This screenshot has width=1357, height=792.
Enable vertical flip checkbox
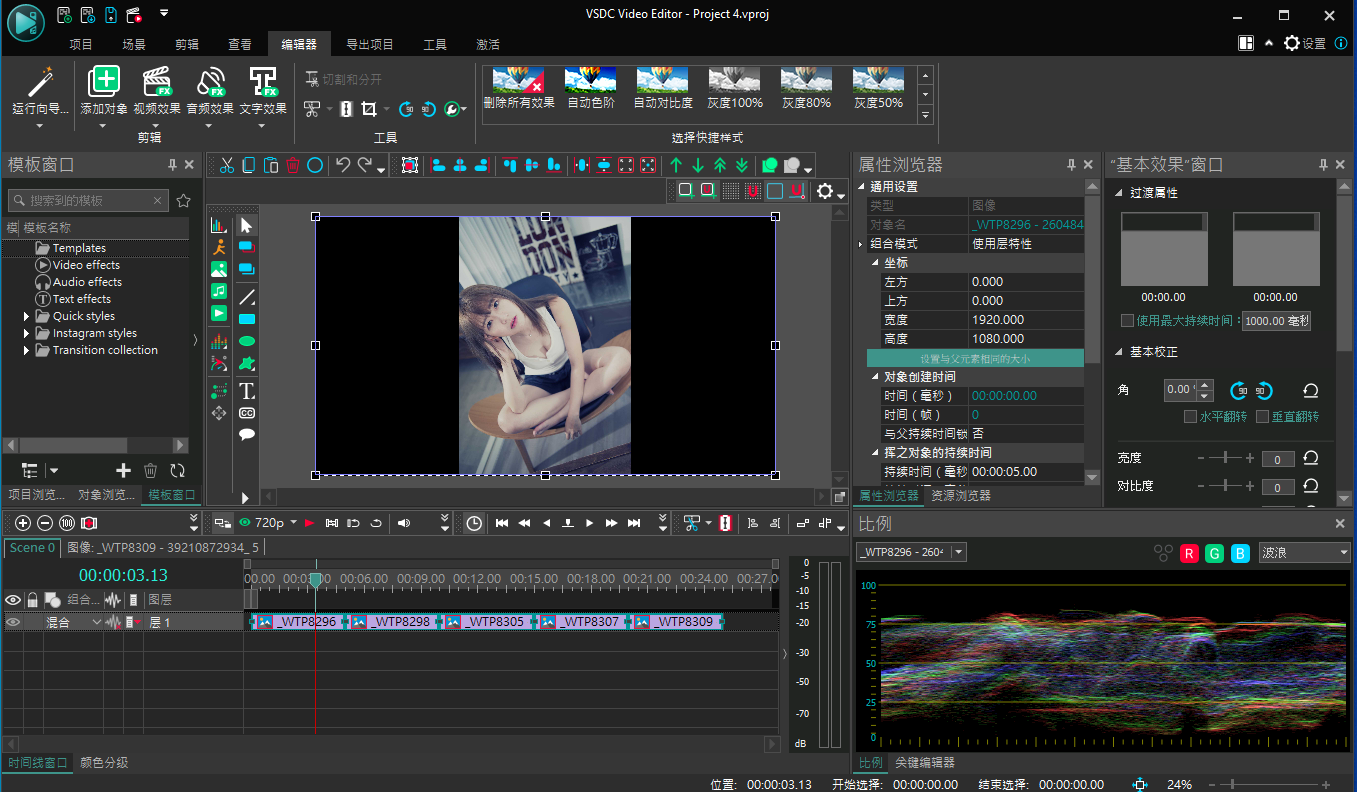coord(1262,416)
